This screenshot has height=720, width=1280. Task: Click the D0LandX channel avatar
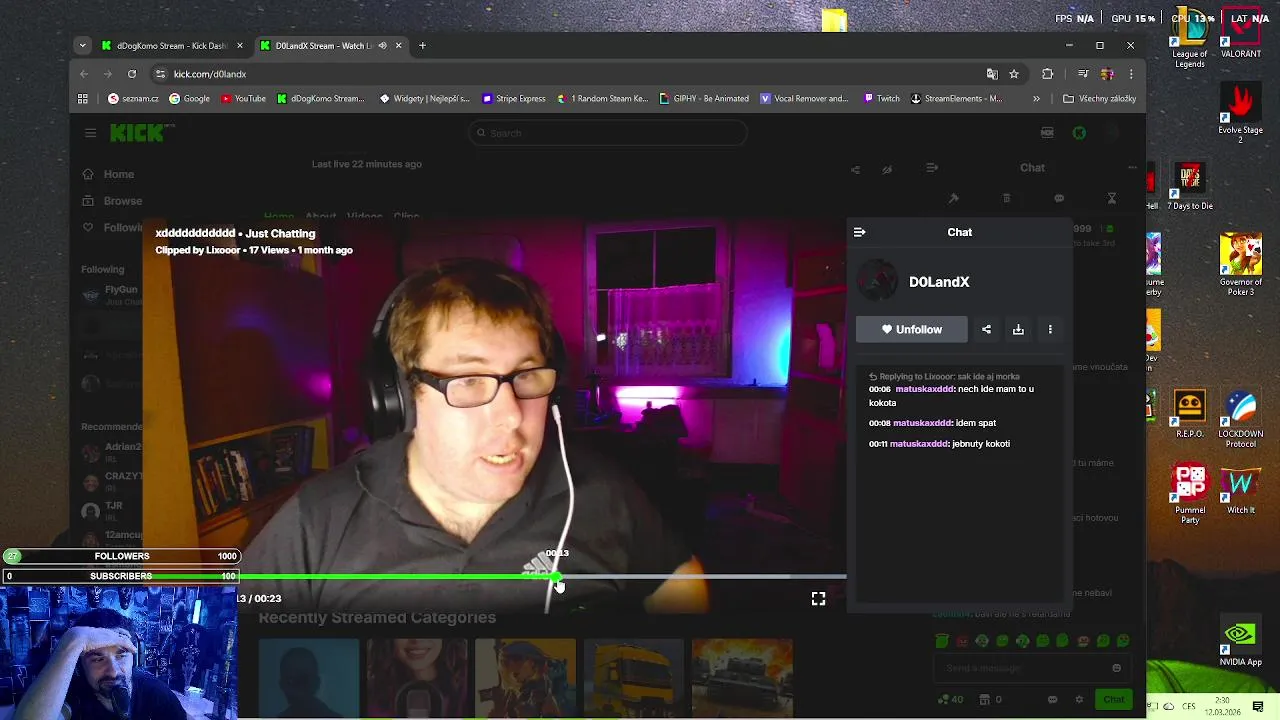click(878, 282)
